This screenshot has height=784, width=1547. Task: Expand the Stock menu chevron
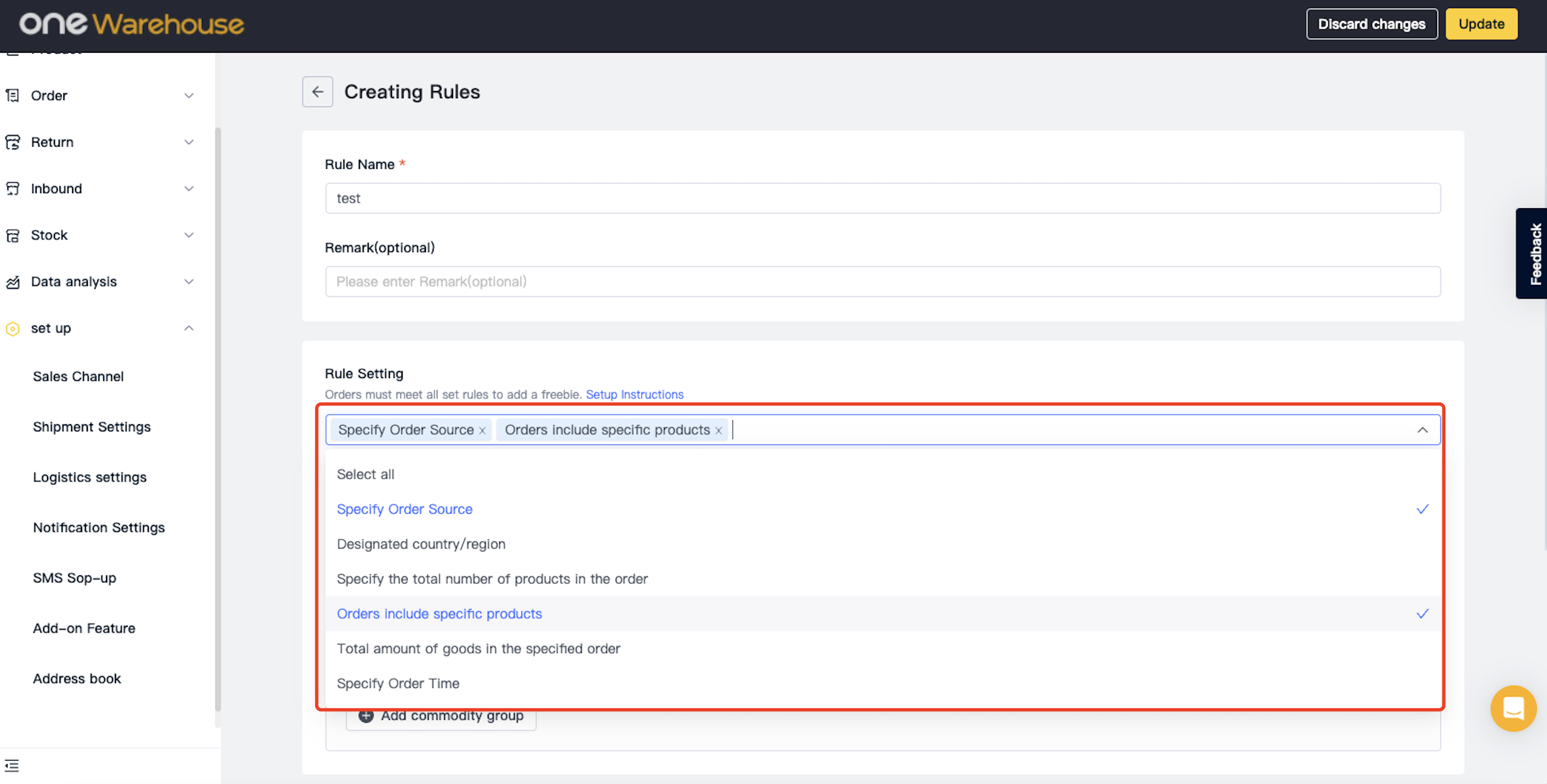pos(189,235)
